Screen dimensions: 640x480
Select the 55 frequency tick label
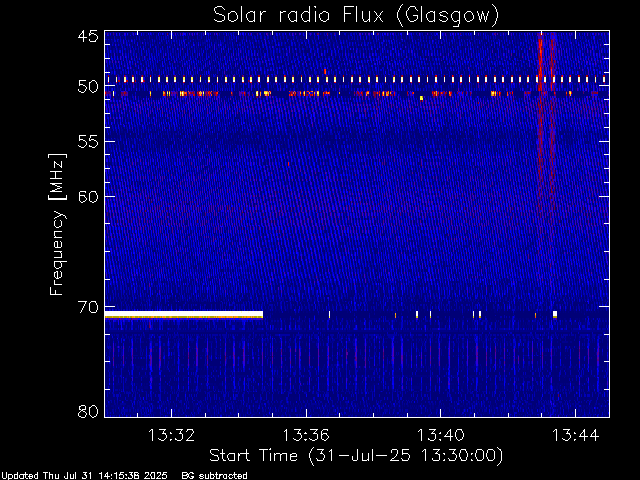(x=88, y=142)
